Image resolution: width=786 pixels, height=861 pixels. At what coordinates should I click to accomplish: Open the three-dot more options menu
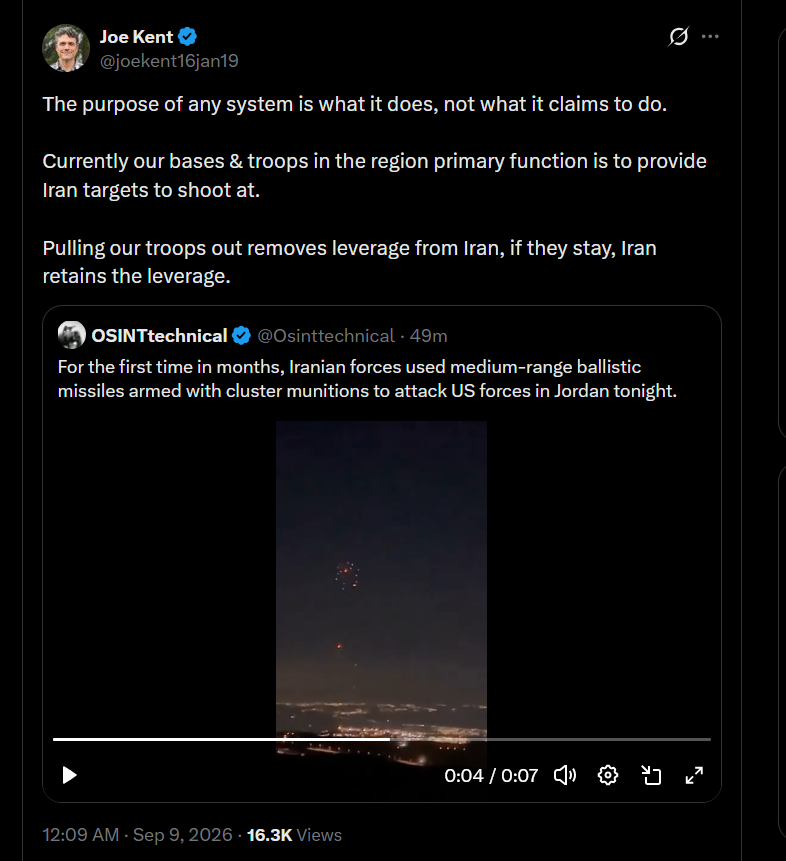coord(710,37)
